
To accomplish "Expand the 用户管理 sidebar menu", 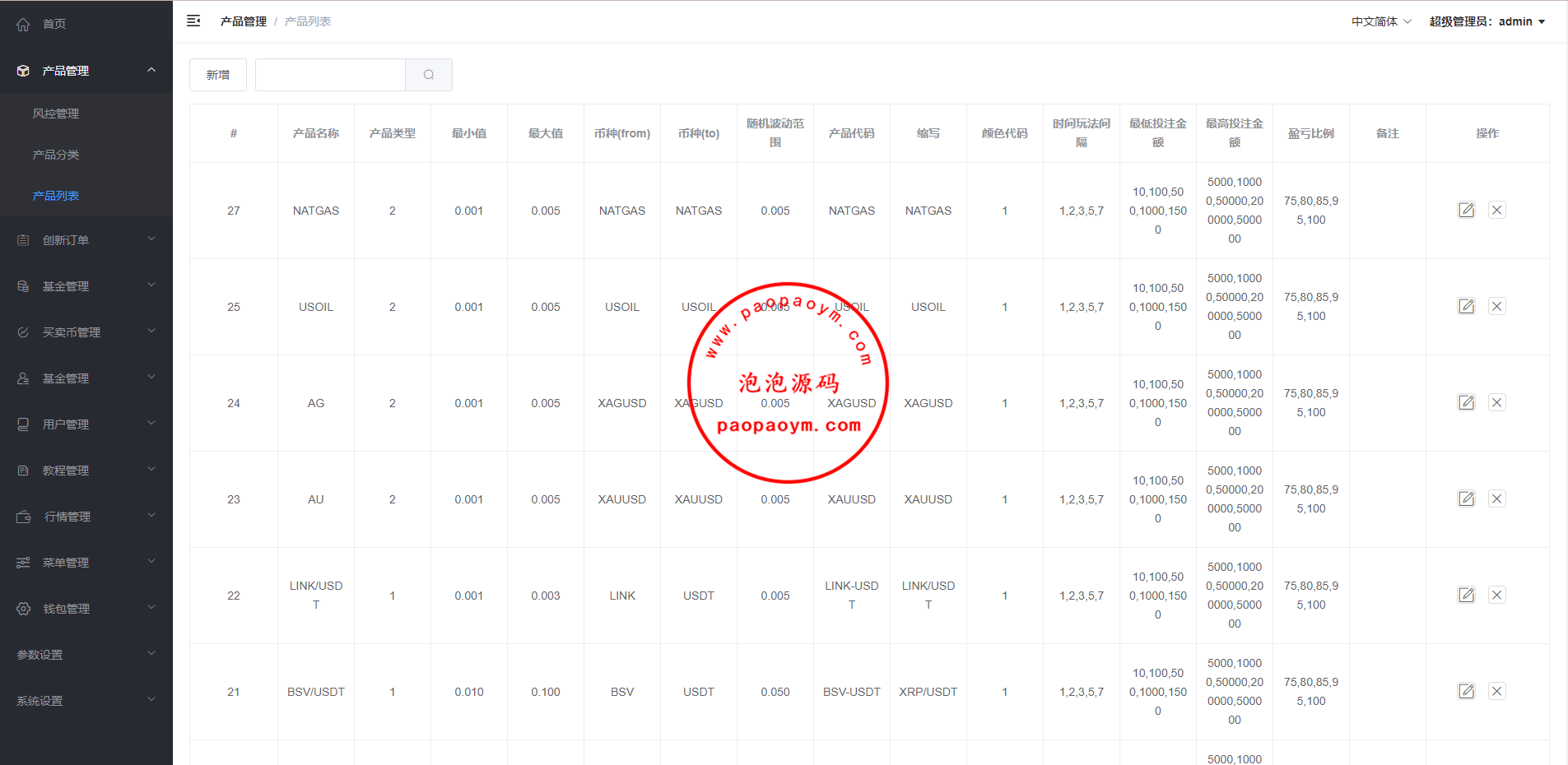I will (x=86, y=424).
